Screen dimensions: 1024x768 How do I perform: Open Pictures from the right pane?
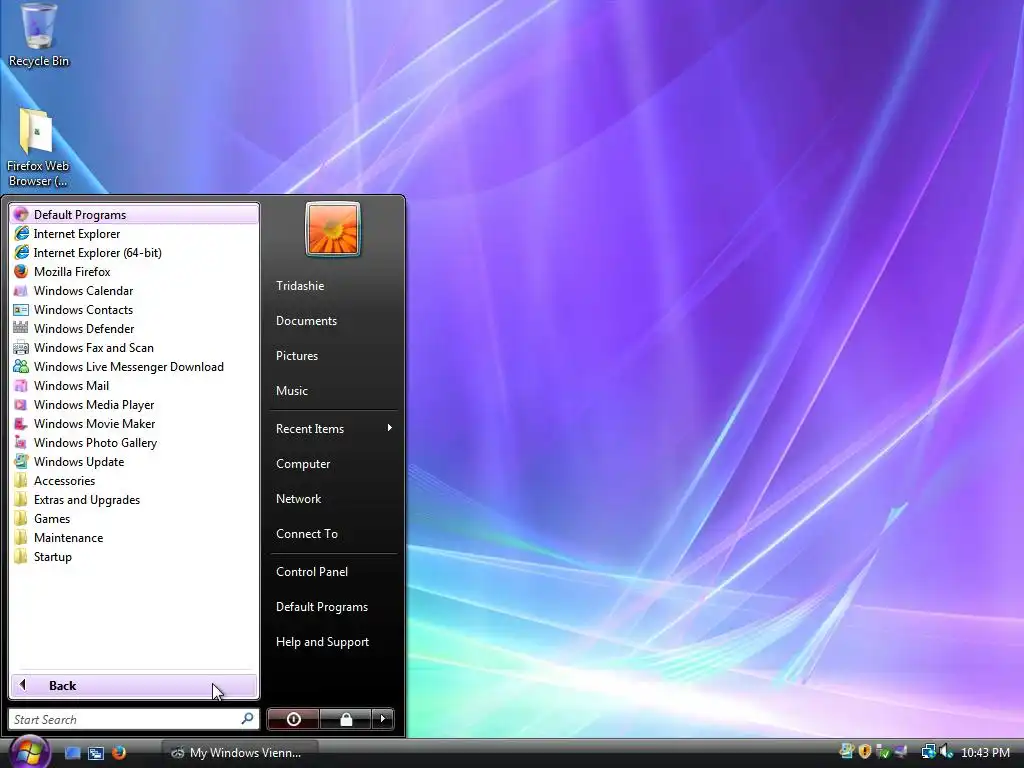click(x=333, y=355)
